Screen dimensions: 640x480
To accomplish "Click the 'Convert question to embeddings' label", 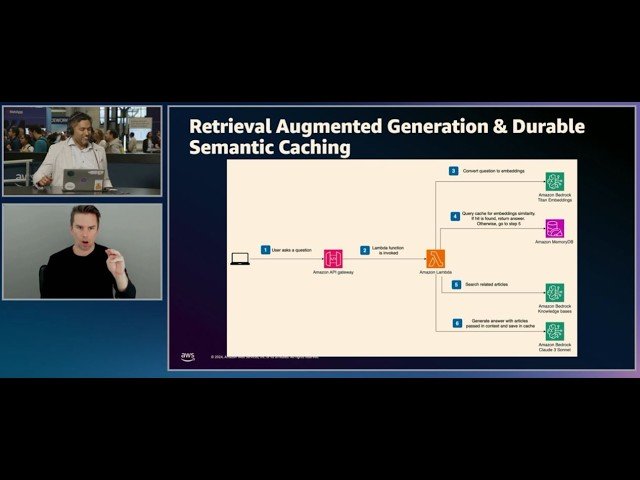I will point(493,171).
